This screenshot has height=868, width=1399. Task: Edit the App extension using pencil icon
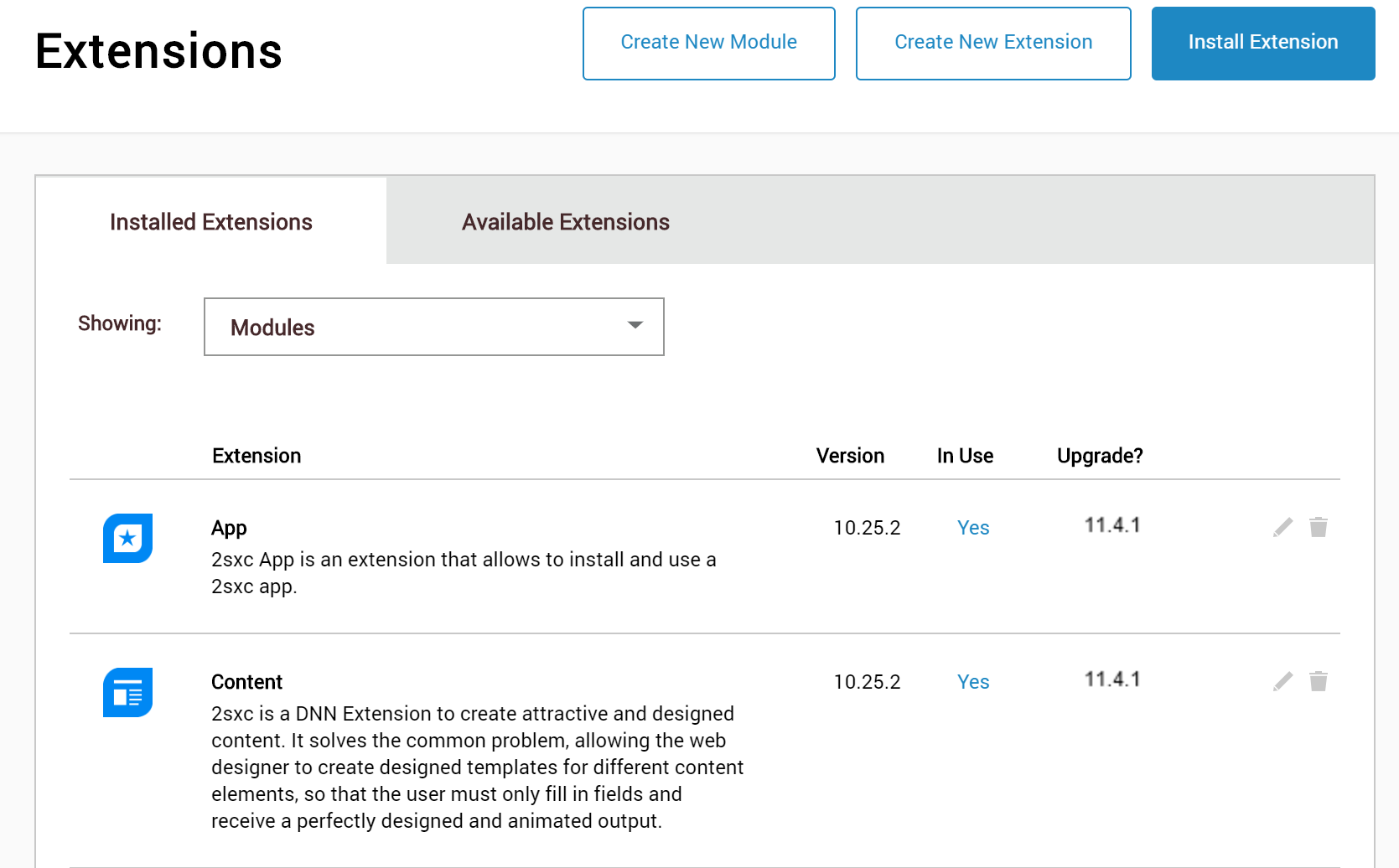tap(1282, 527)
